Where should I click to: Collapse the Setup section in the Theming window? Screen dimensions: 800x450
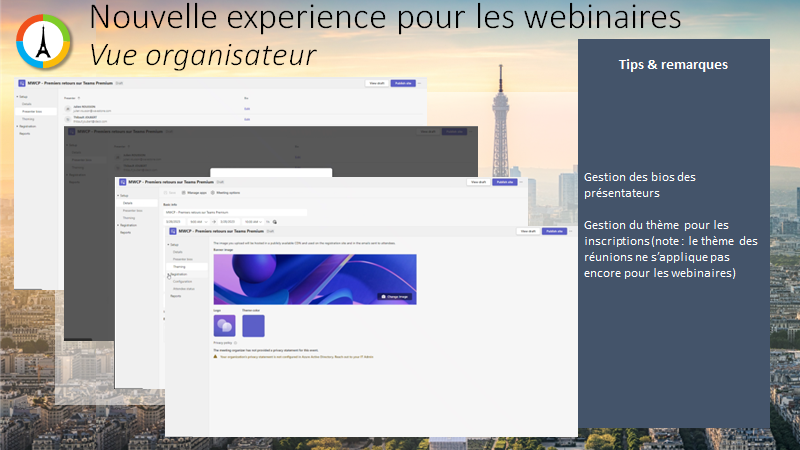[x=168, y=245]
